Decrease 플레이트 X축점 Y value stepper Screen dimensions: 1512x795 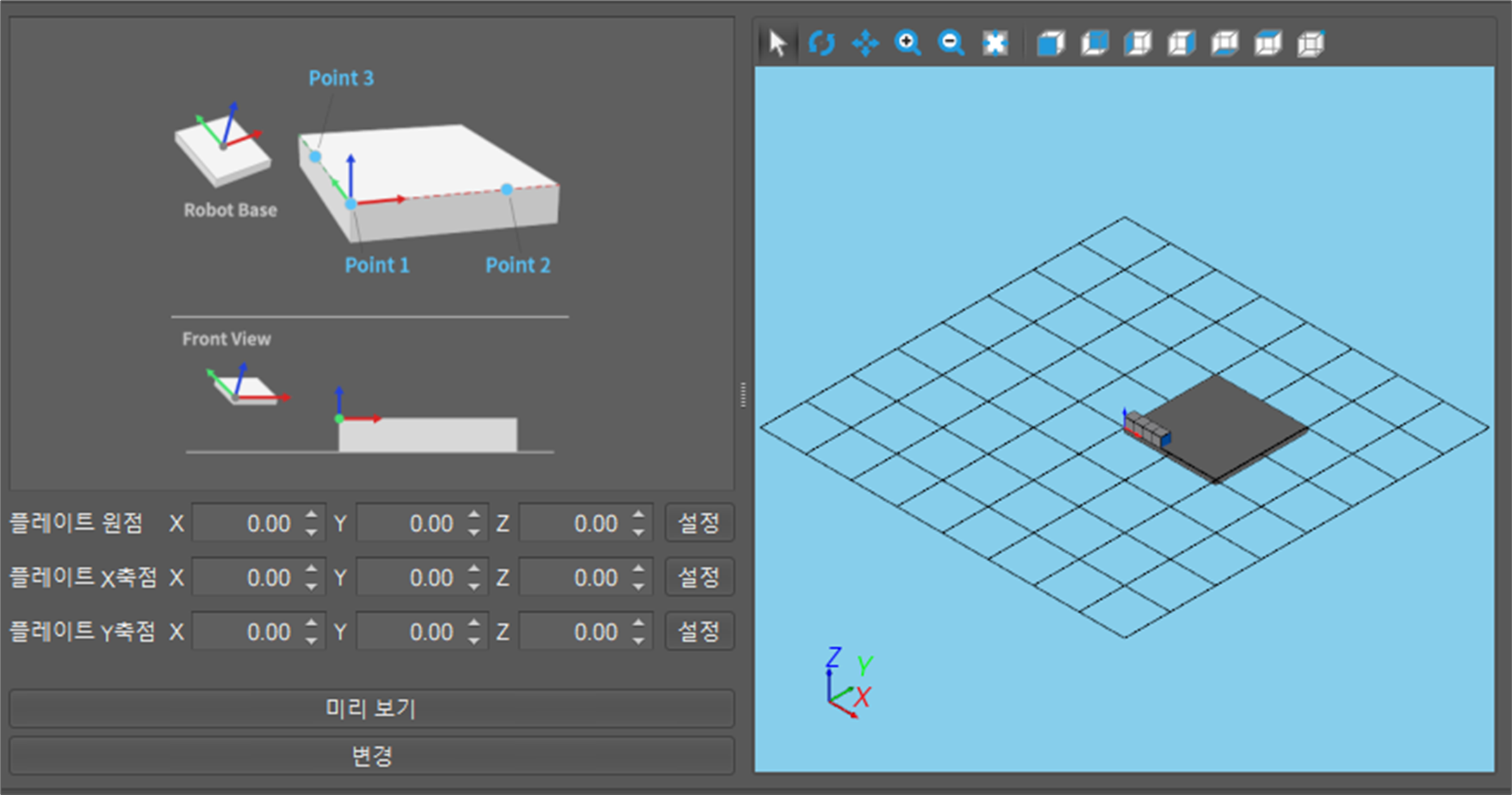474,586
